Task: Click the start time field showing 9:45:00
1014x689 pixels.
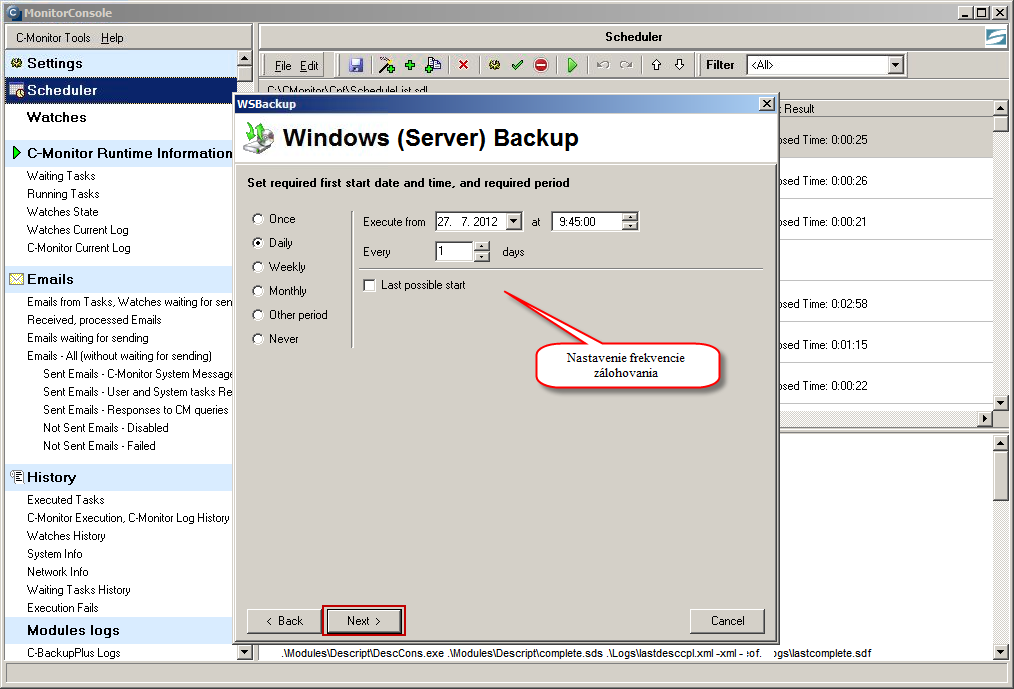Action: [x=587, y=221]
